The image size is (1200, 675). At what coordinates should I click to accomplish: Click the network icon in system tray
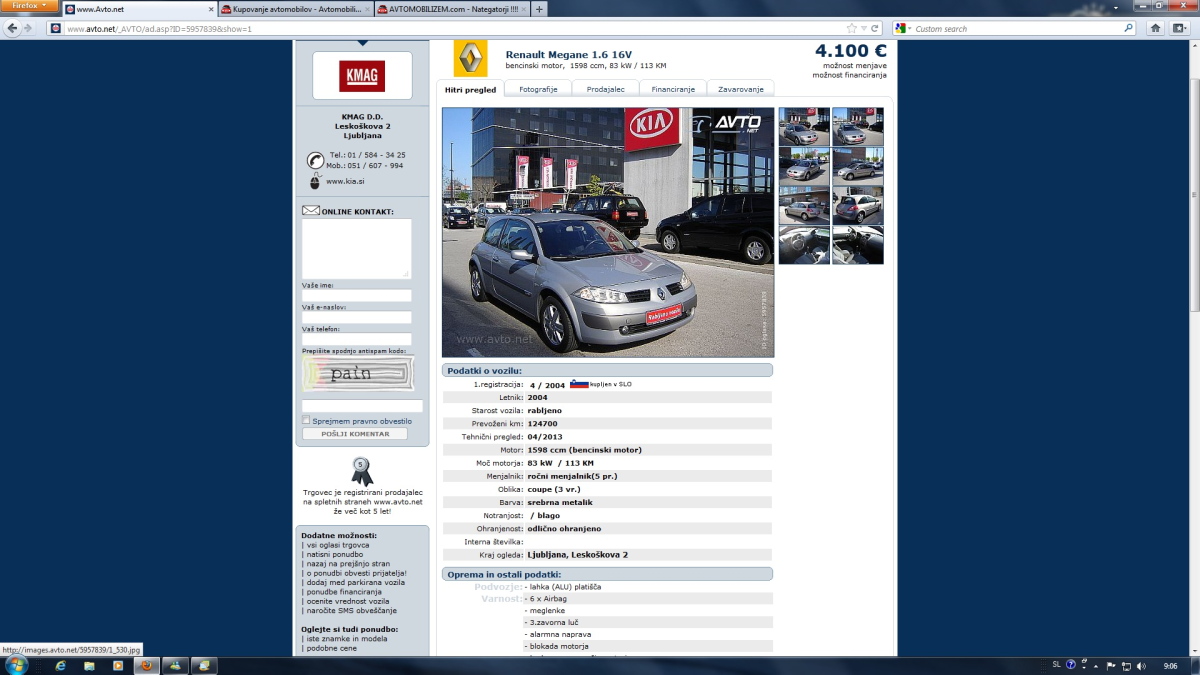pyautogui.click(x=1126, y=665)
